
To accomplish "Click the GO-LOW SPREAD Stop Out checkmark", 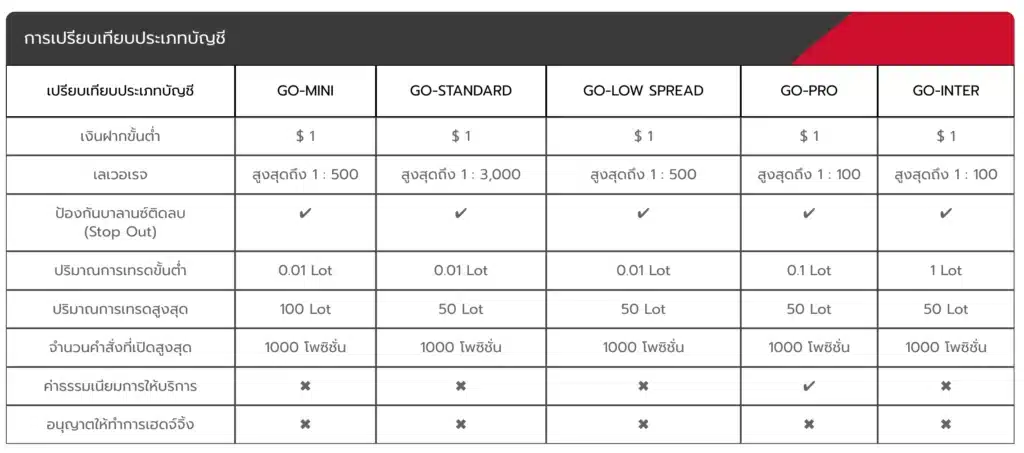I will coord(643,213).
